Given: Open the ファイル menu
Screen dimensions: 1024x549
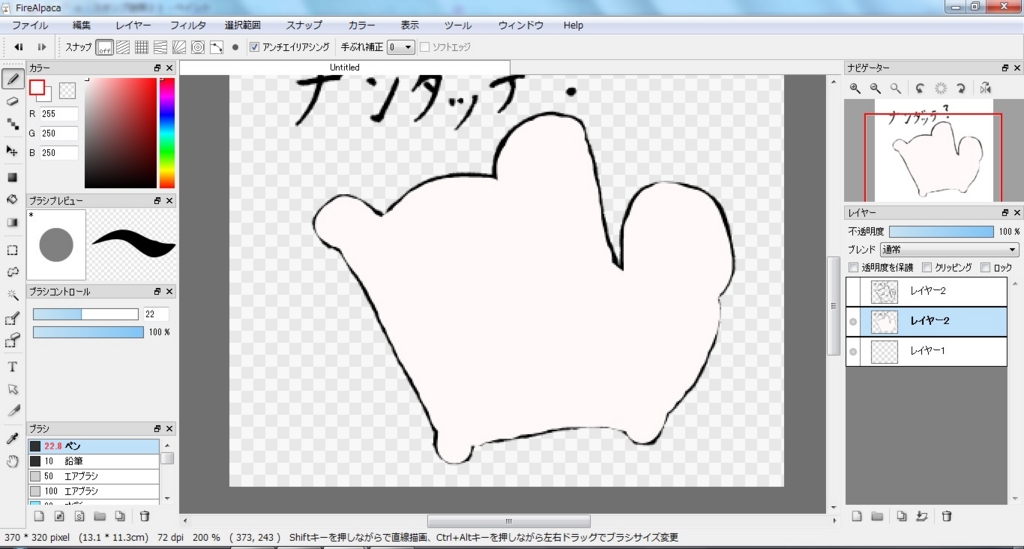Looking at the screenshot, I should coord(30,25).
